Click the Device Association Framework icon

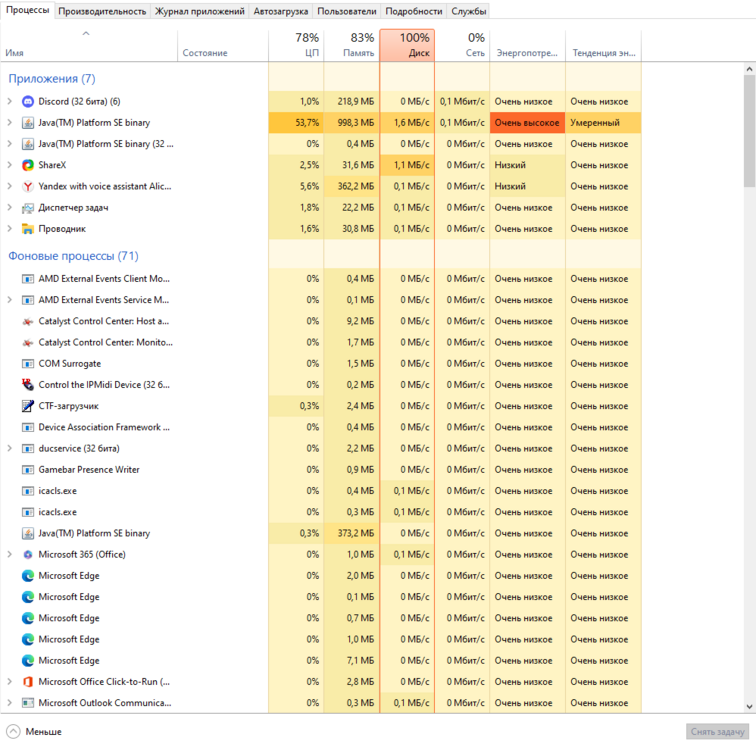(x=28, y=428)
